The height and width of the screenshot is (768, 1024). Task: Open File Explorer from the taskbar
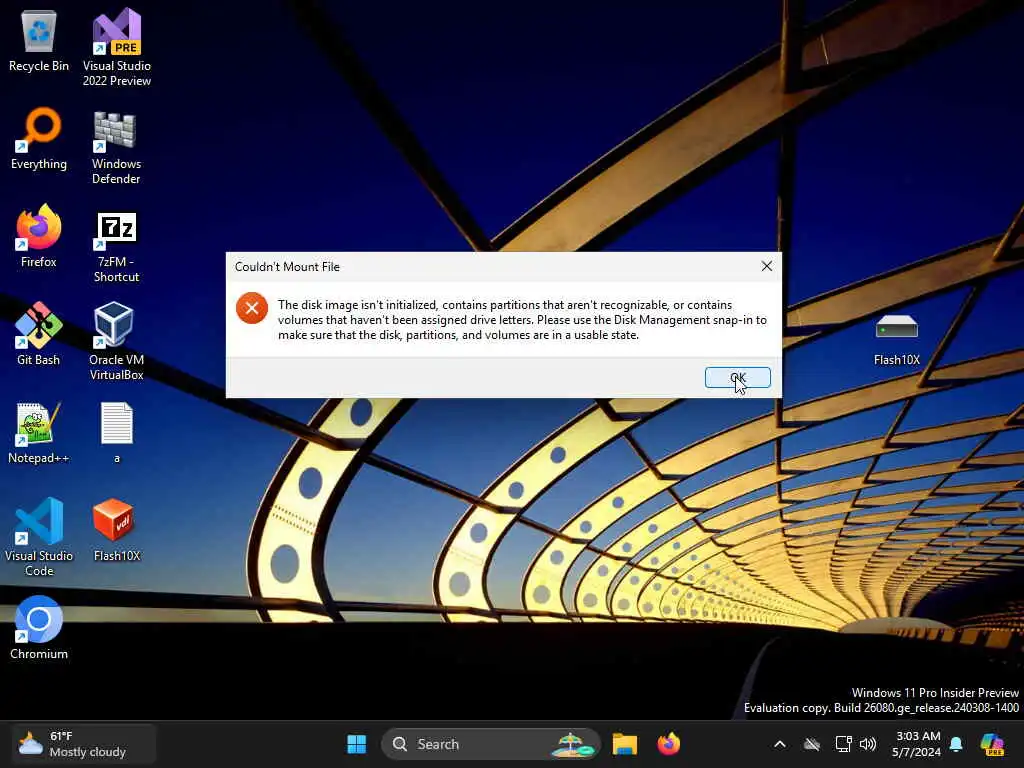tap(625, 744)
